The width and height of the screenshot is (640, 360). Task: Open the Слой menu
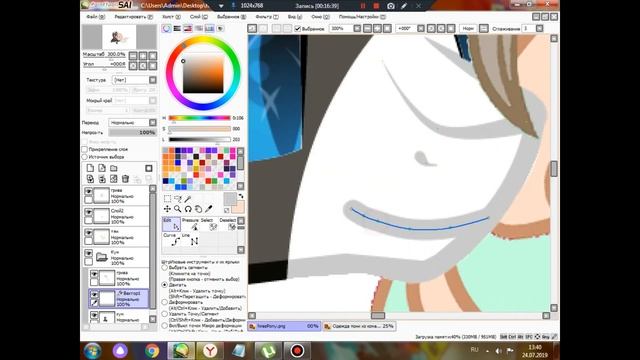point(199,17)
